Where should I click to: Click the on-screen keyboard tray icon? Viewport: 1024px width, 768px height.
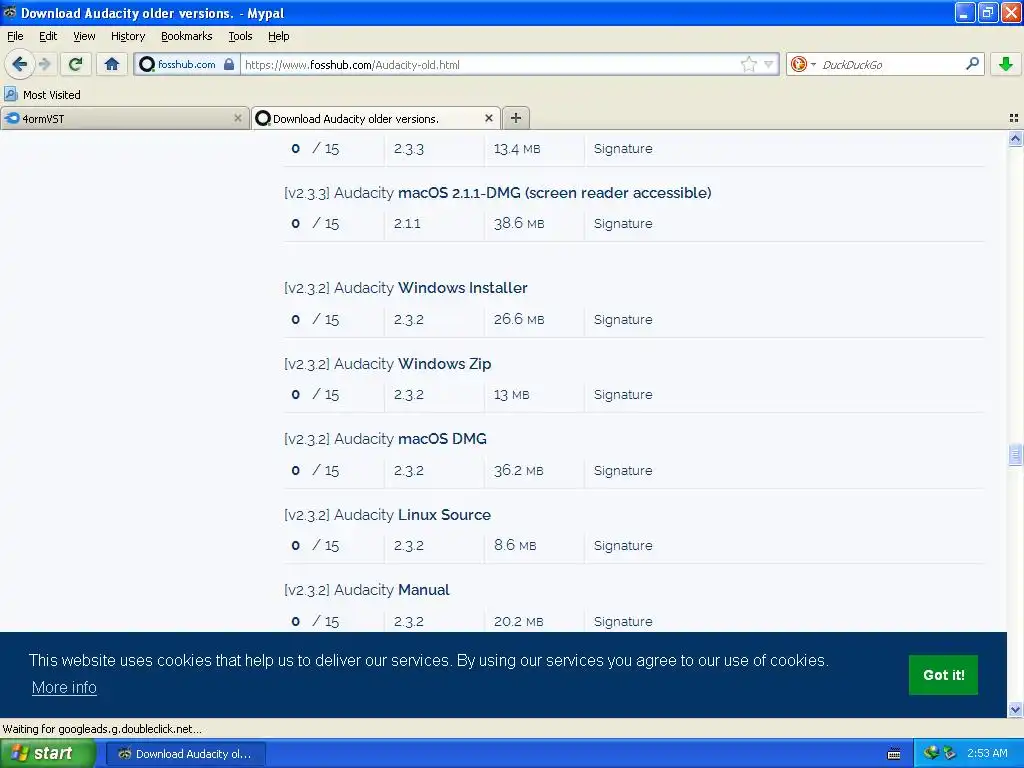tap(894, 754)
